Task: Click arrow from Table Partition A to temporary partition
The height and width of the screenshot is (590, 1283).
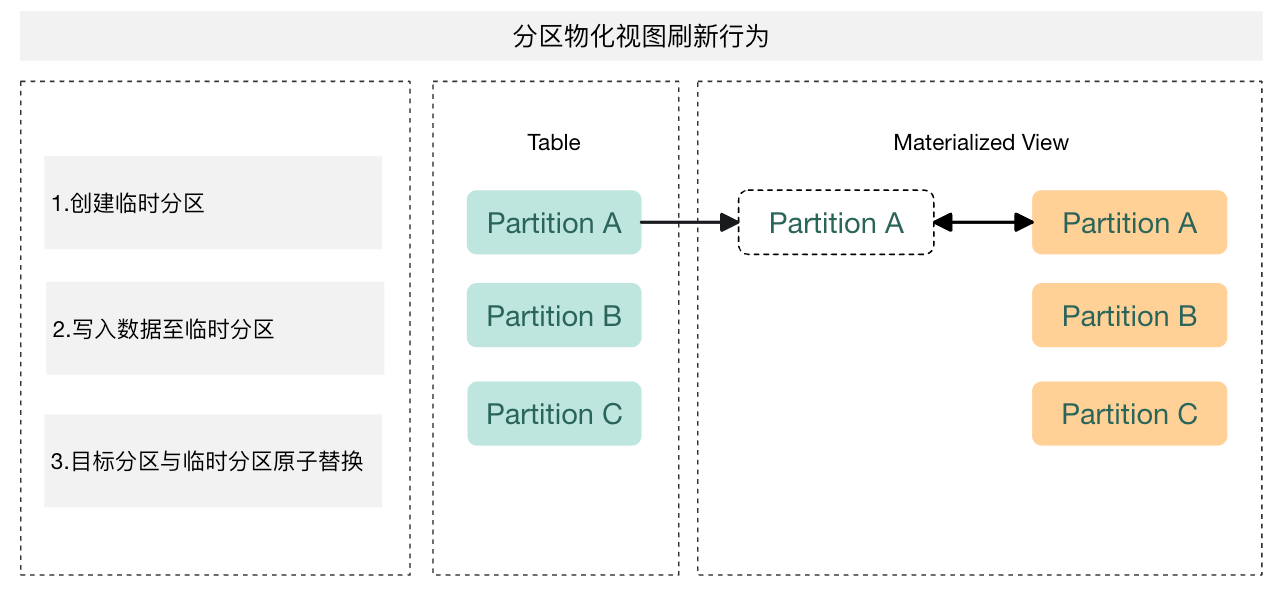Action: click(x=688, y=223)
